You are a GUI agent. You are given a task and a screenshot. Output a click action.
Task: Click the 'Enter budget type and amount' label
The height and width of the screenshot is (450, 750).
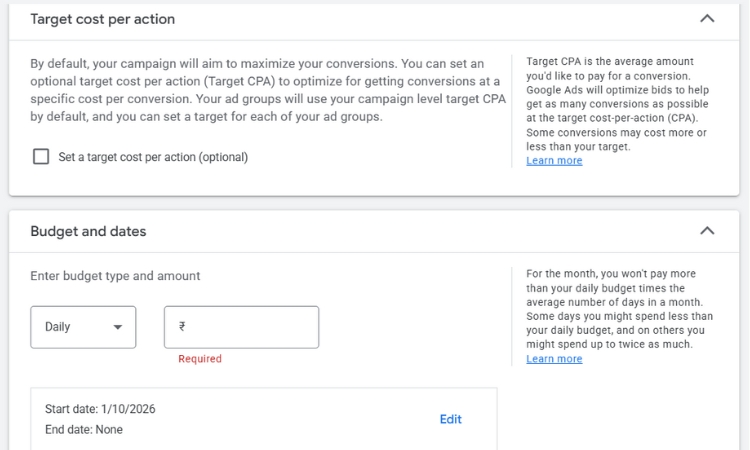[x=115, y=276]
